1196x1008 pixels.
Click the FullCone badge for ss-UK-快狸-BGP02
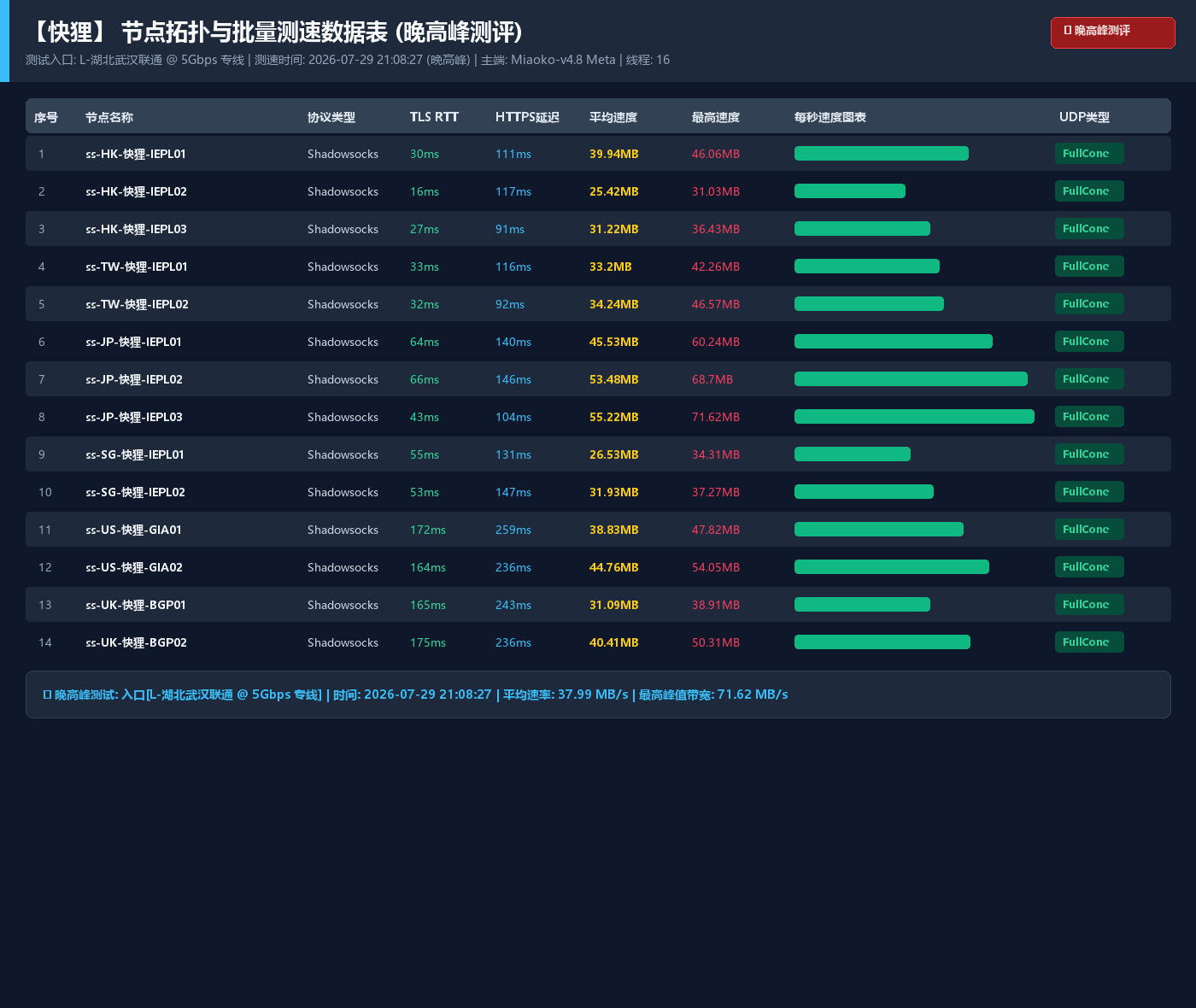click(x=1089, y=642)
